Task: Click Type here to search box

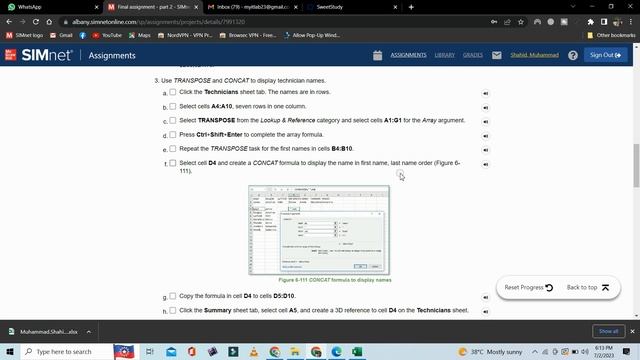Action: click(67, 351)
